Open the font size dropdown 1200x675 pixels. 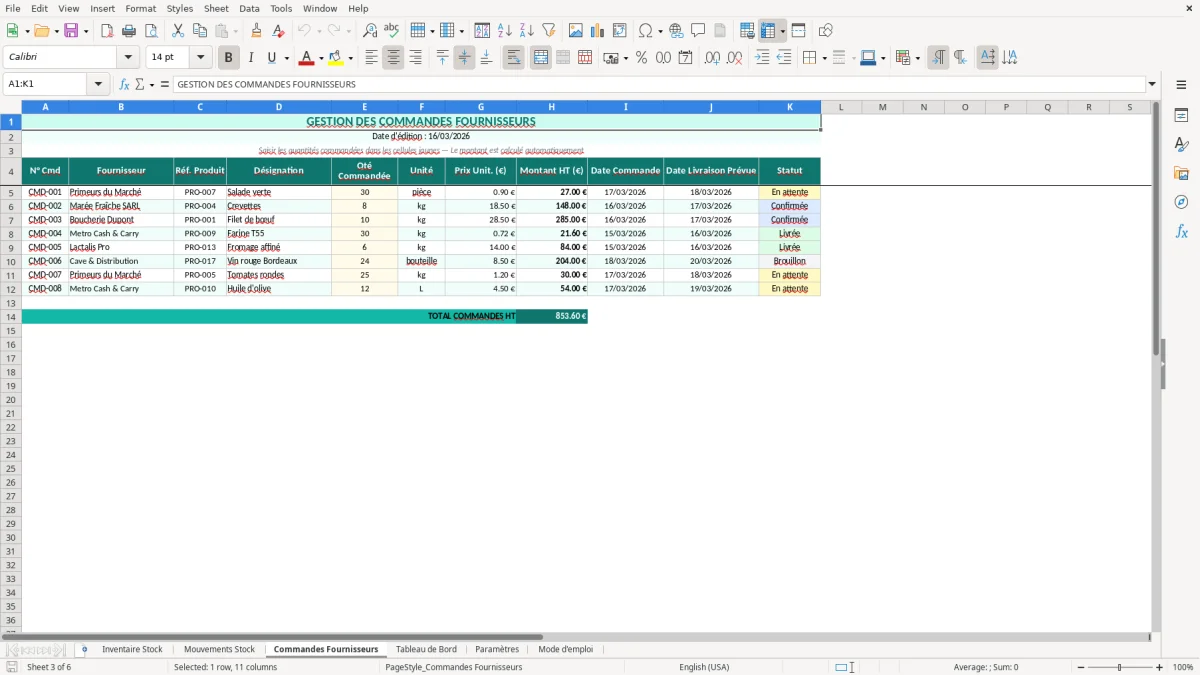point(200,58)
